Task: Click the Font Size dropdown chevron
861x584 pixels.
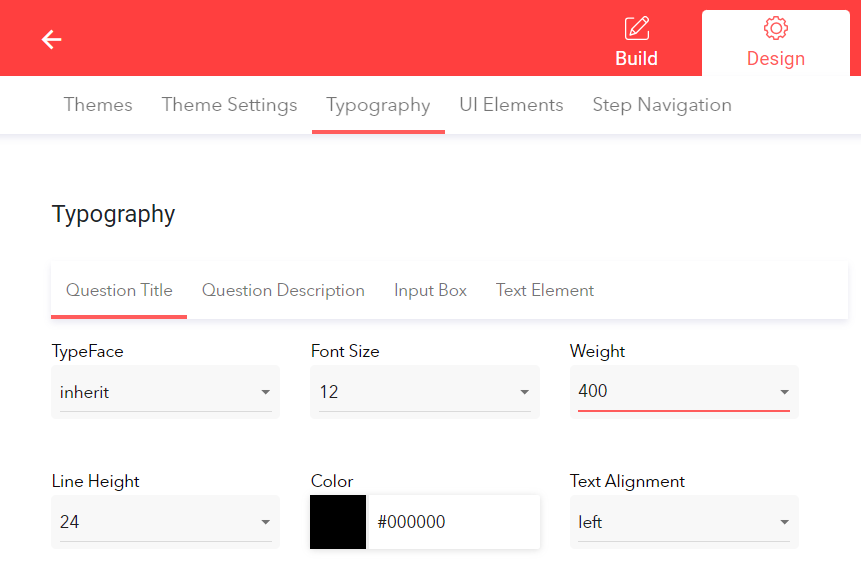Action: click(x=525, y=392)
